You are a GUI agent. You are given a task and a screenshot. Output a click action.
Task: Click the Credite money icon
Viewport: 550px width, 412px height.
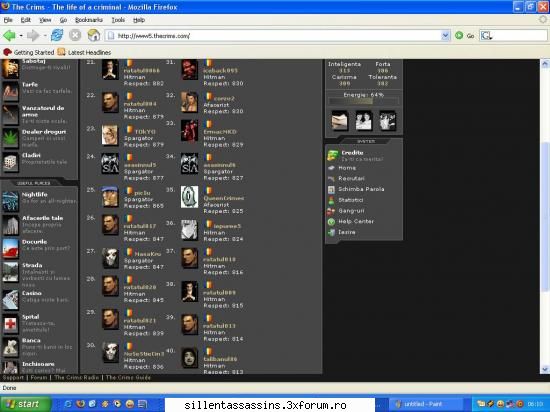[x=333, y=155]
